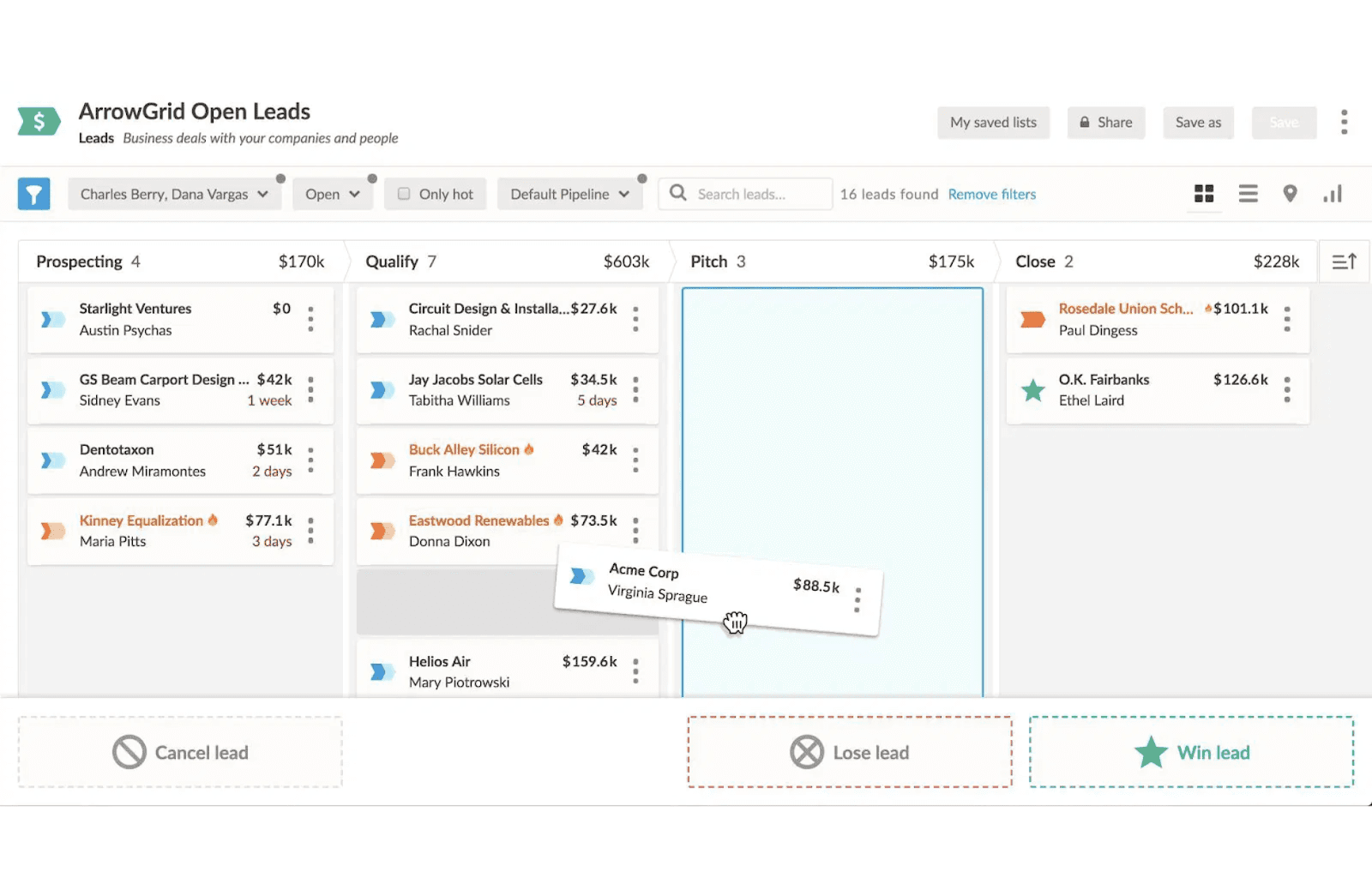Select the Close stage header

pos(1035,262)
